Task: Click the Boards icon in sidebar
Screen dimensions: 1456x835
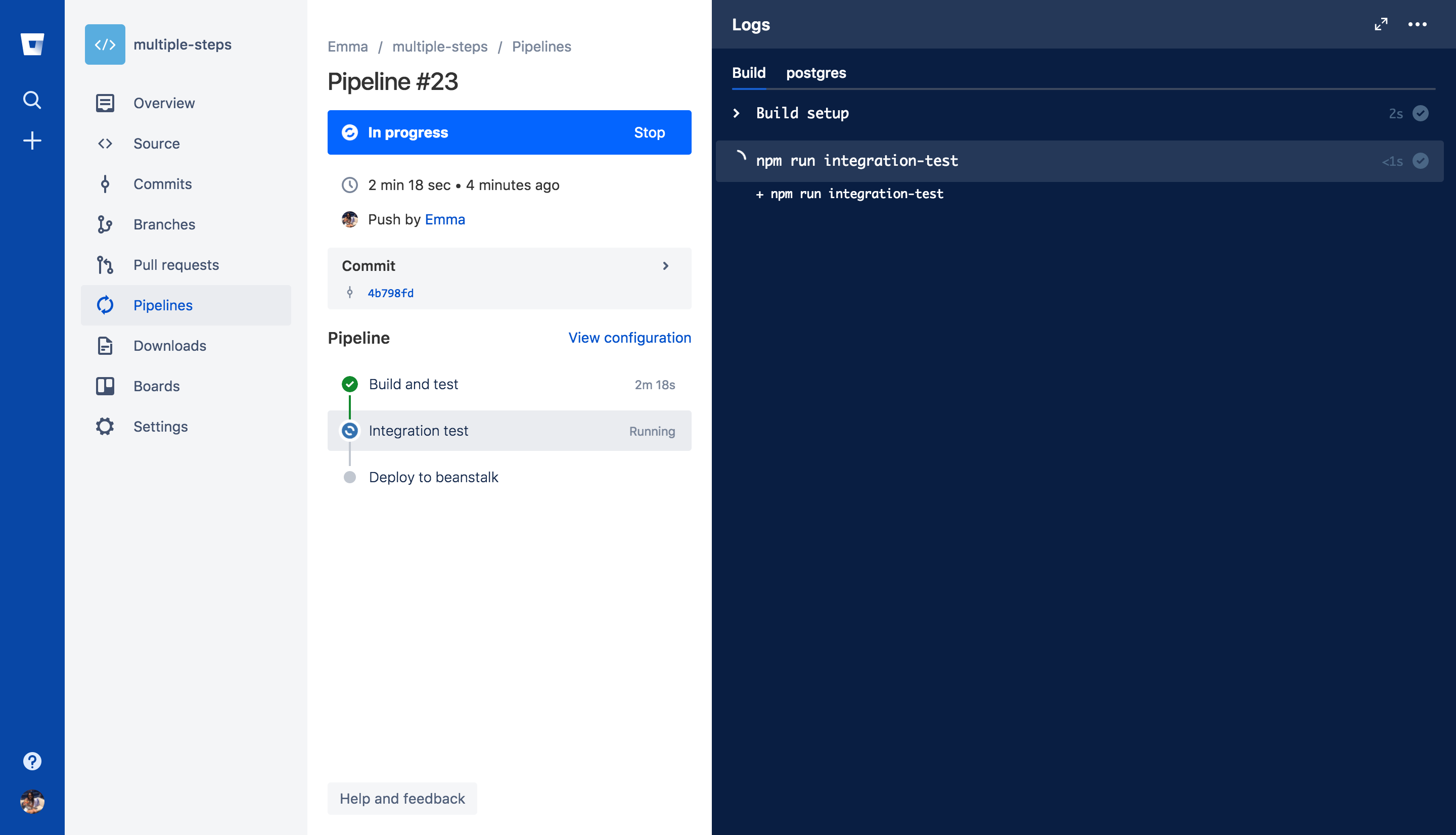Action: pos(105,385)
